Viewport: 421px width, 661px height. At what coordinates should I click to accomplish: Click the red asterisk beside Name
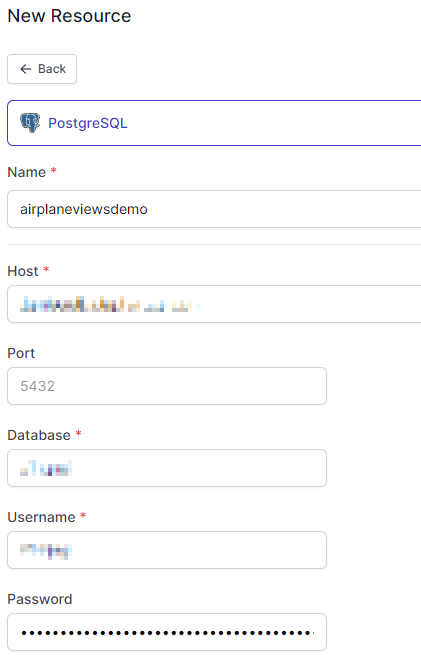tap(54, 170)
